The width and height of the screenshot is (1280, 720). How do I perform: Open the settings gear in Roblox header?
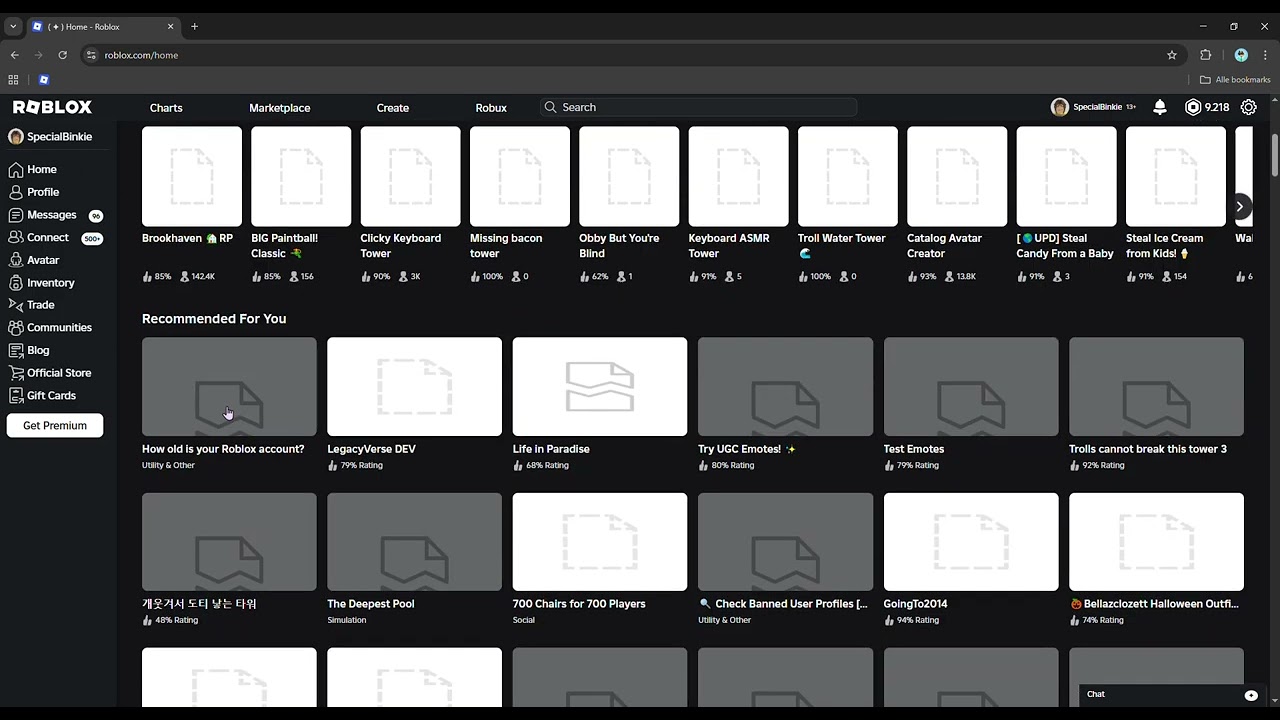[x=1249, y=107]
